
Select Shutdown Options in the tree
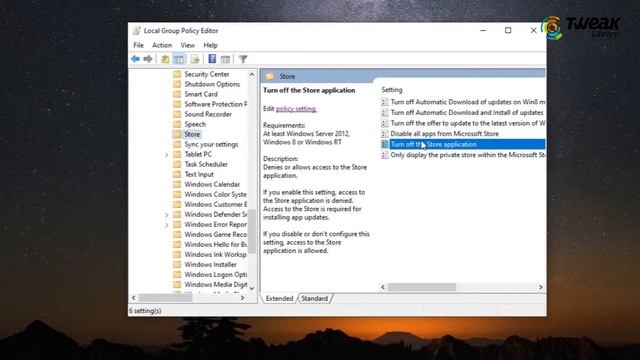click(x=212, y=84)
